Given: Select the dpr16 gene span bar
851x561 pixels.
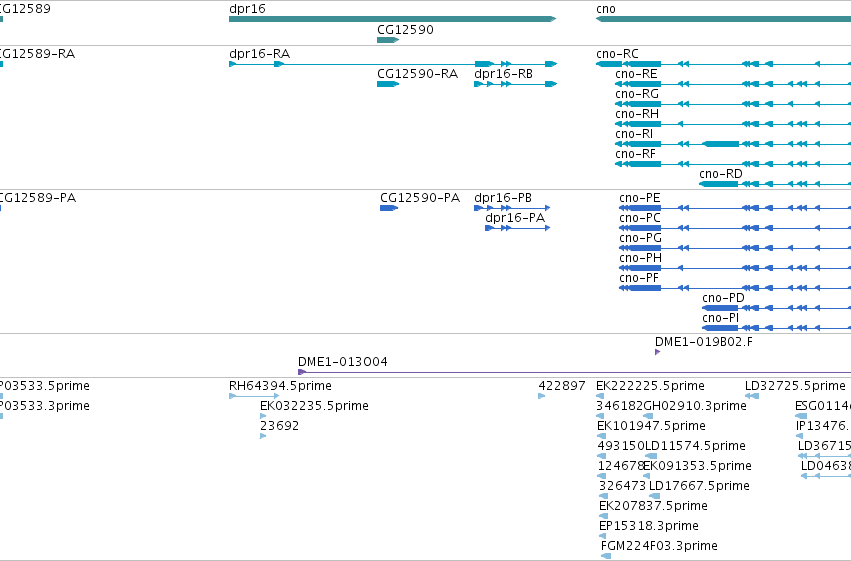Looking at the screenshot, I should pos(392,19).
